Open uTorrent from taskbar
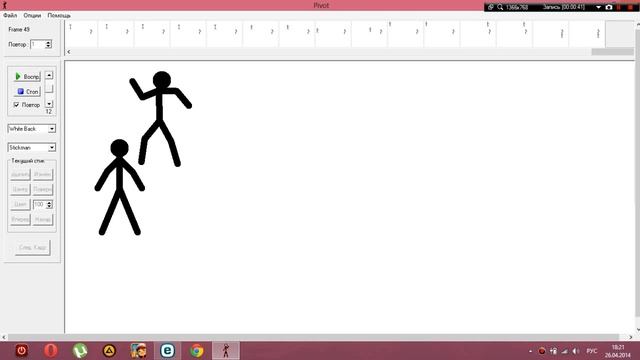 tap(80, 351)
